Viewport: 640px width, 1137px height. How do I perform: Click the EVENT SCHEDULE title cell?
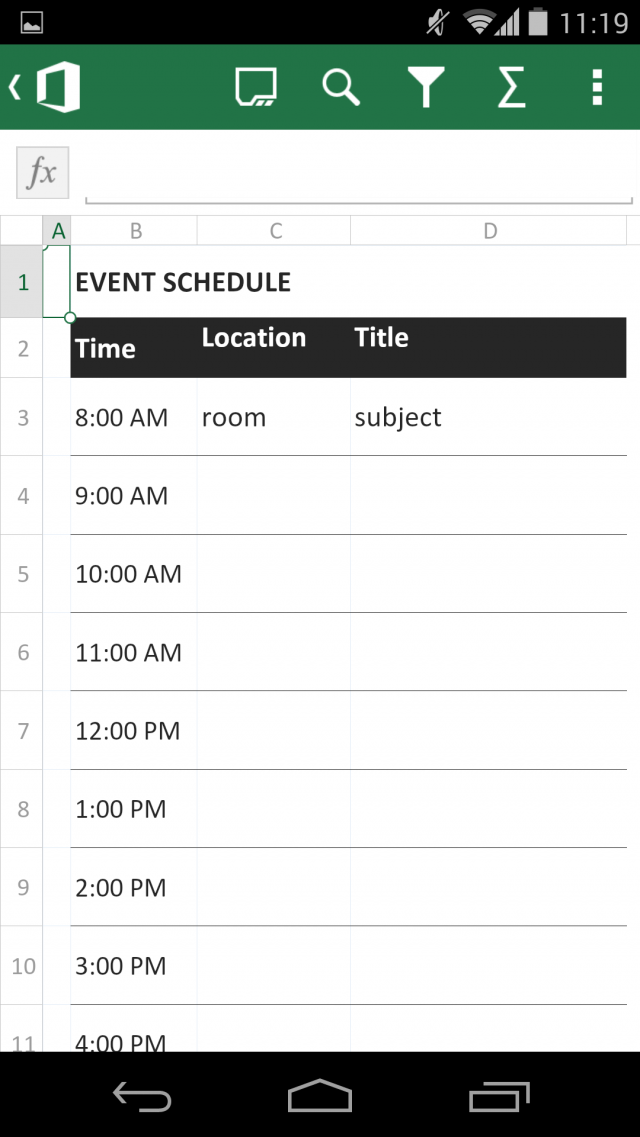tap(183, 282)
